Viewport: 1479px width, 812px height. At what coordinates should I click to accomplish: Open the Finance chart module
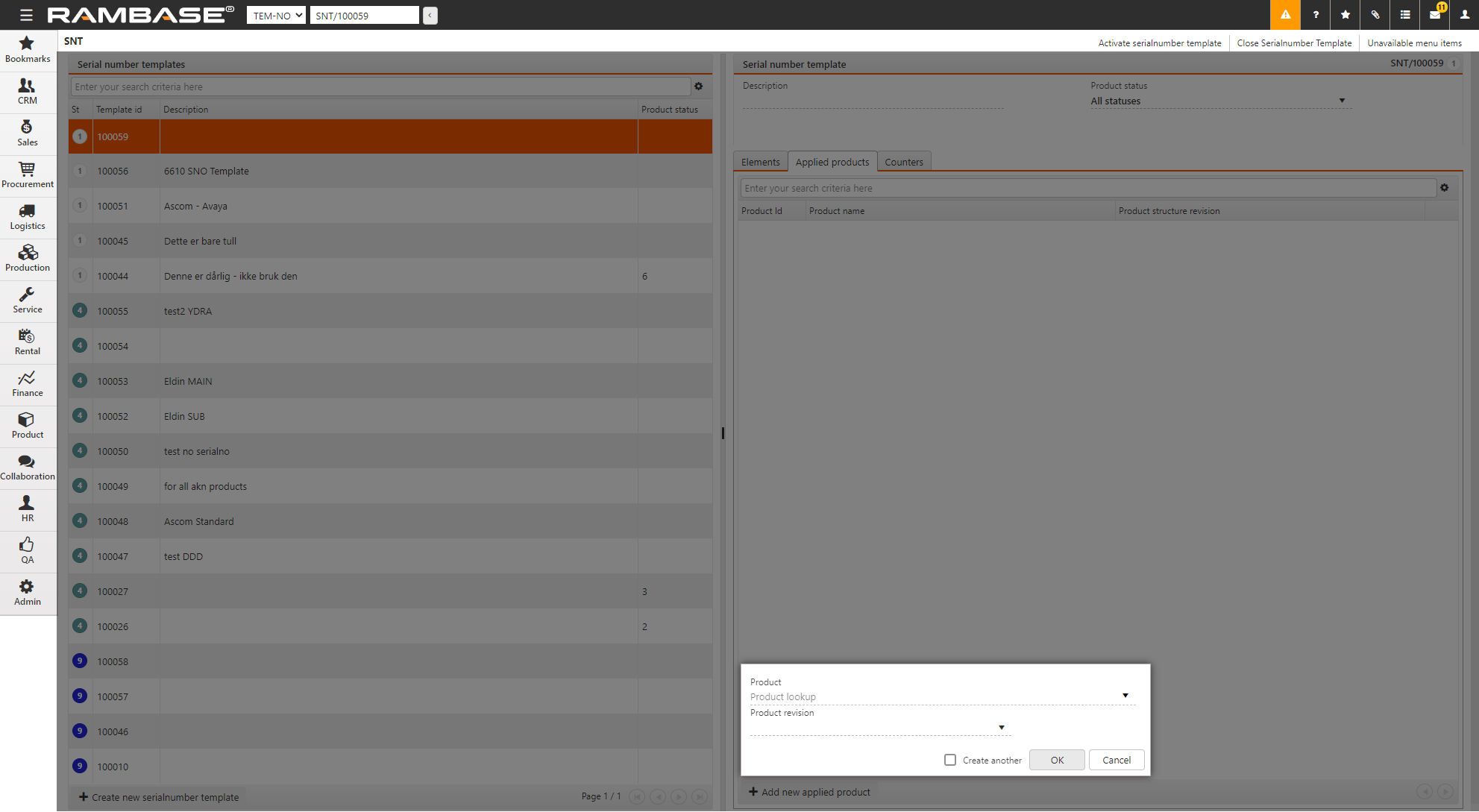click(28, 384)
